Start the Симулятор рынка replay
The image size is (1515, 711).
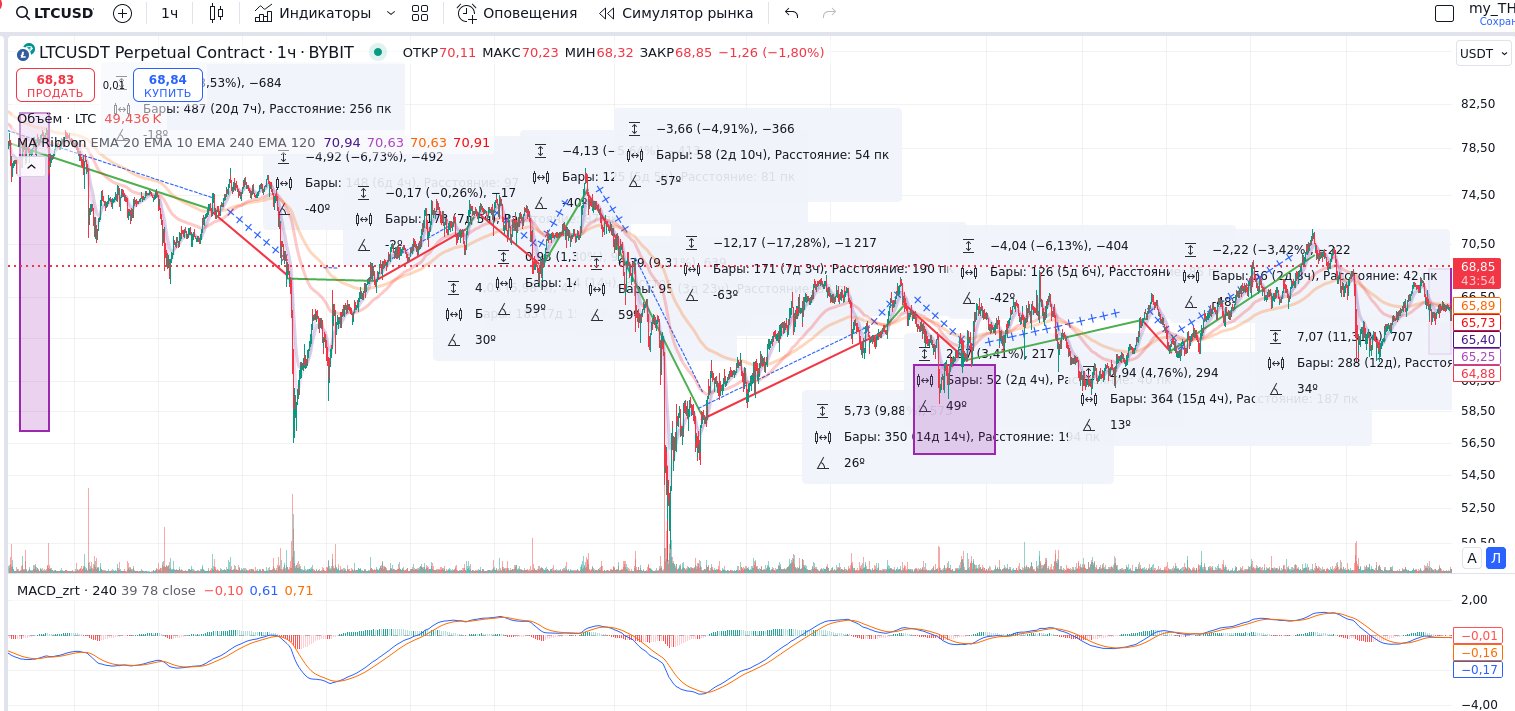(676, 13)
